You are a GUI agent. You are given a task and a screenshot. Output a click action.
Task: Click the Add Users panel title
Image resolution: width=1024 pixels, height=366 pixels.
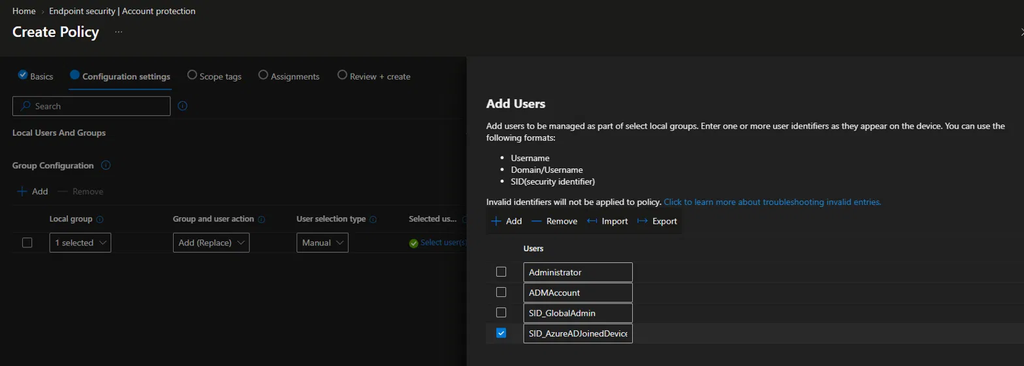pyautogui.click(x=516, y=104)
